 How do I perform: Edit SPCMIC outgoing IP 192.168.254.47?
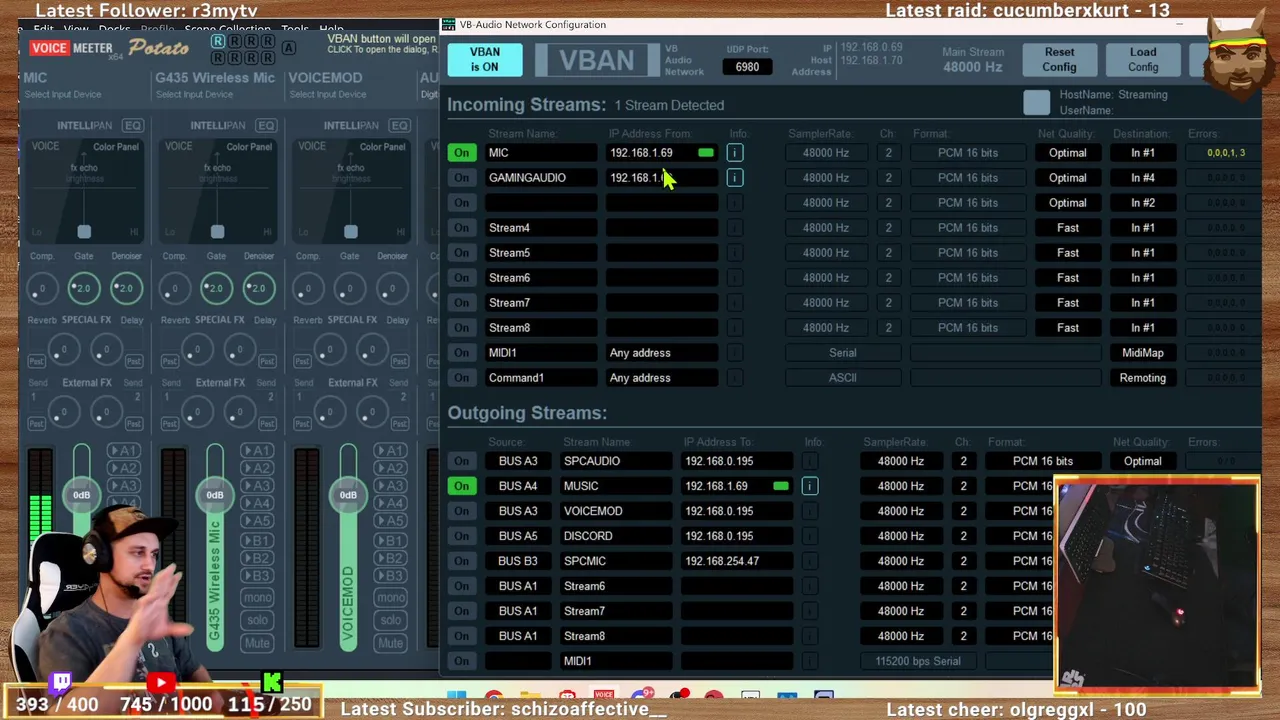point(737,561)
